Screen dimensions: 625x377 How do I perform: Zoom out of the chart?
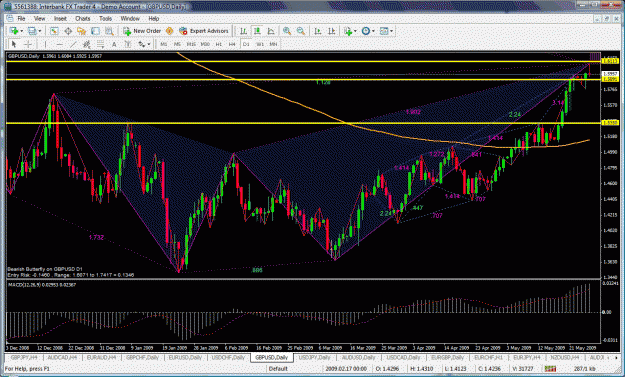tap(301, 31)
